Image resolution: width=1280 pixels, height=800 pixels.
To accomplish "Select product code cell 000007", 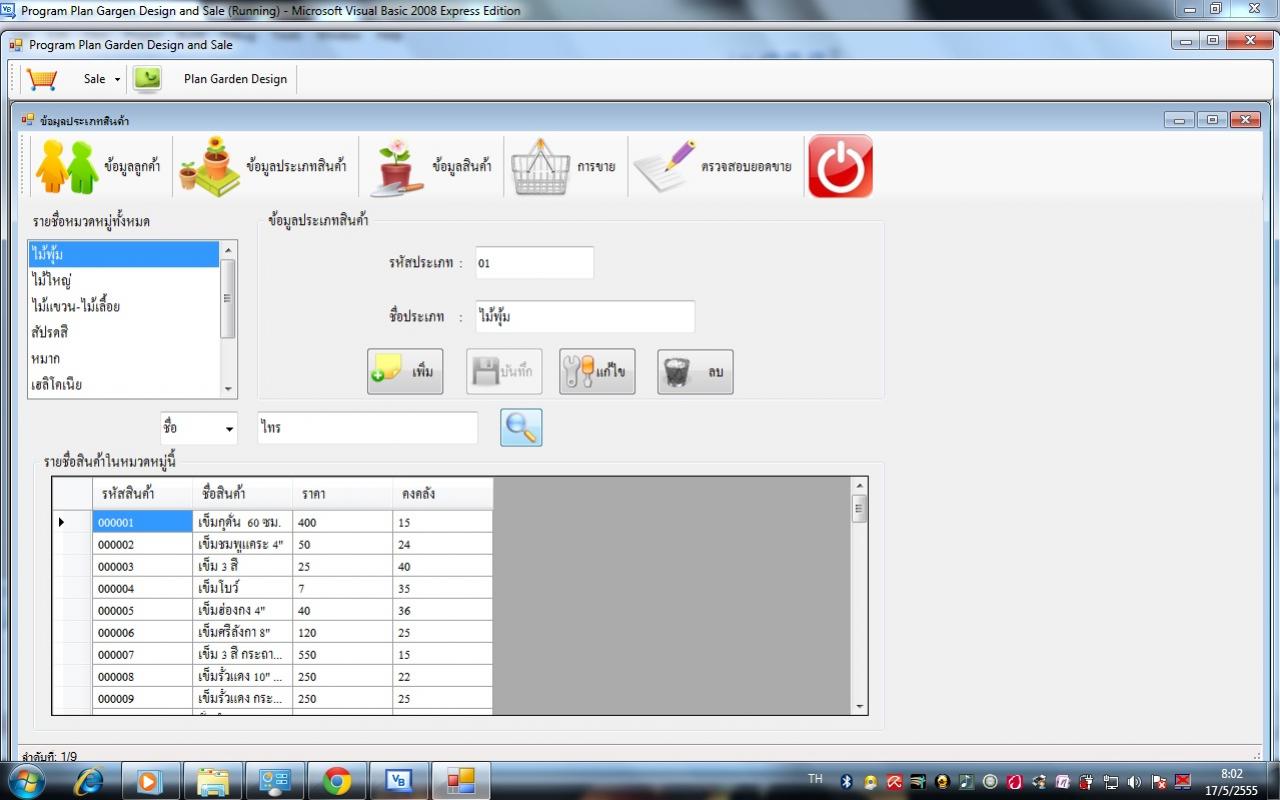I will tap(142, 654).
